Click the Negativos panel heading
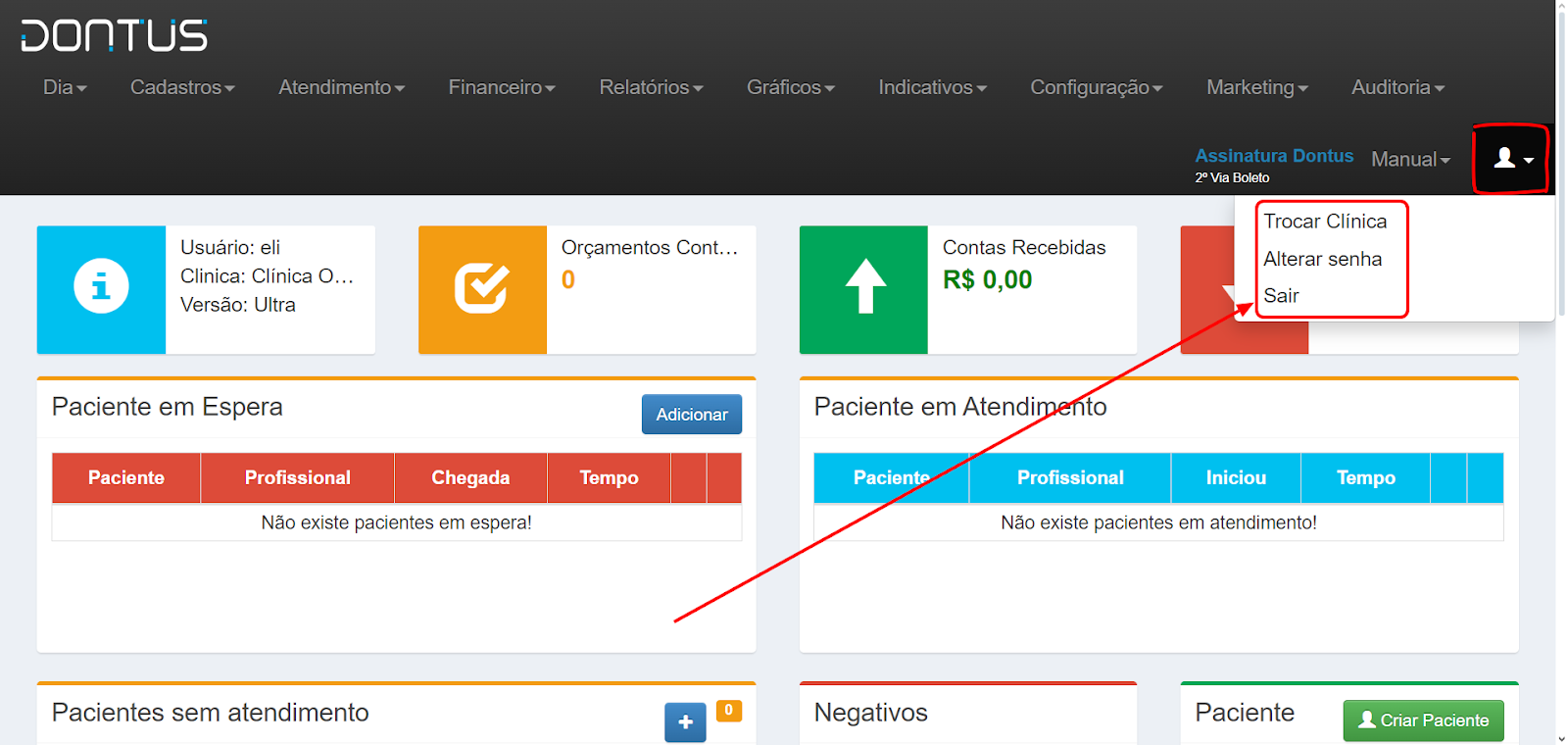The width and height of the screenshot is (1568, 745). coord(870,713)
